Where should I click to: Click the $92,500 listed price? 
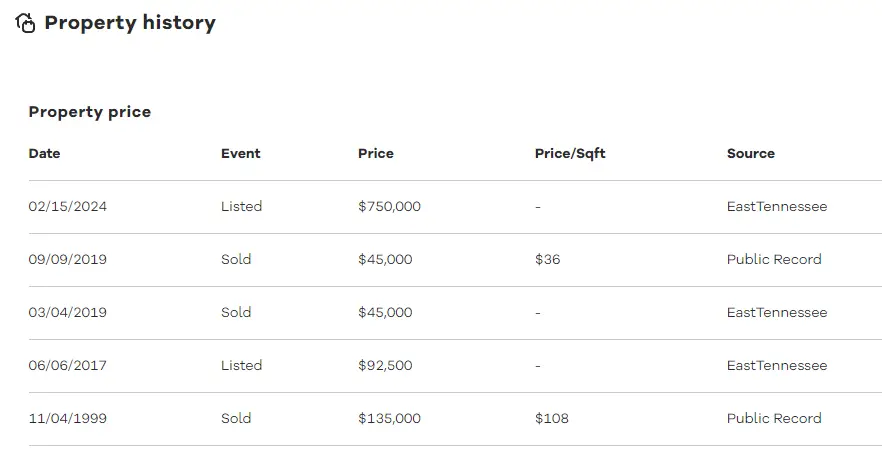pyautogui.click(x=385, y=365)
